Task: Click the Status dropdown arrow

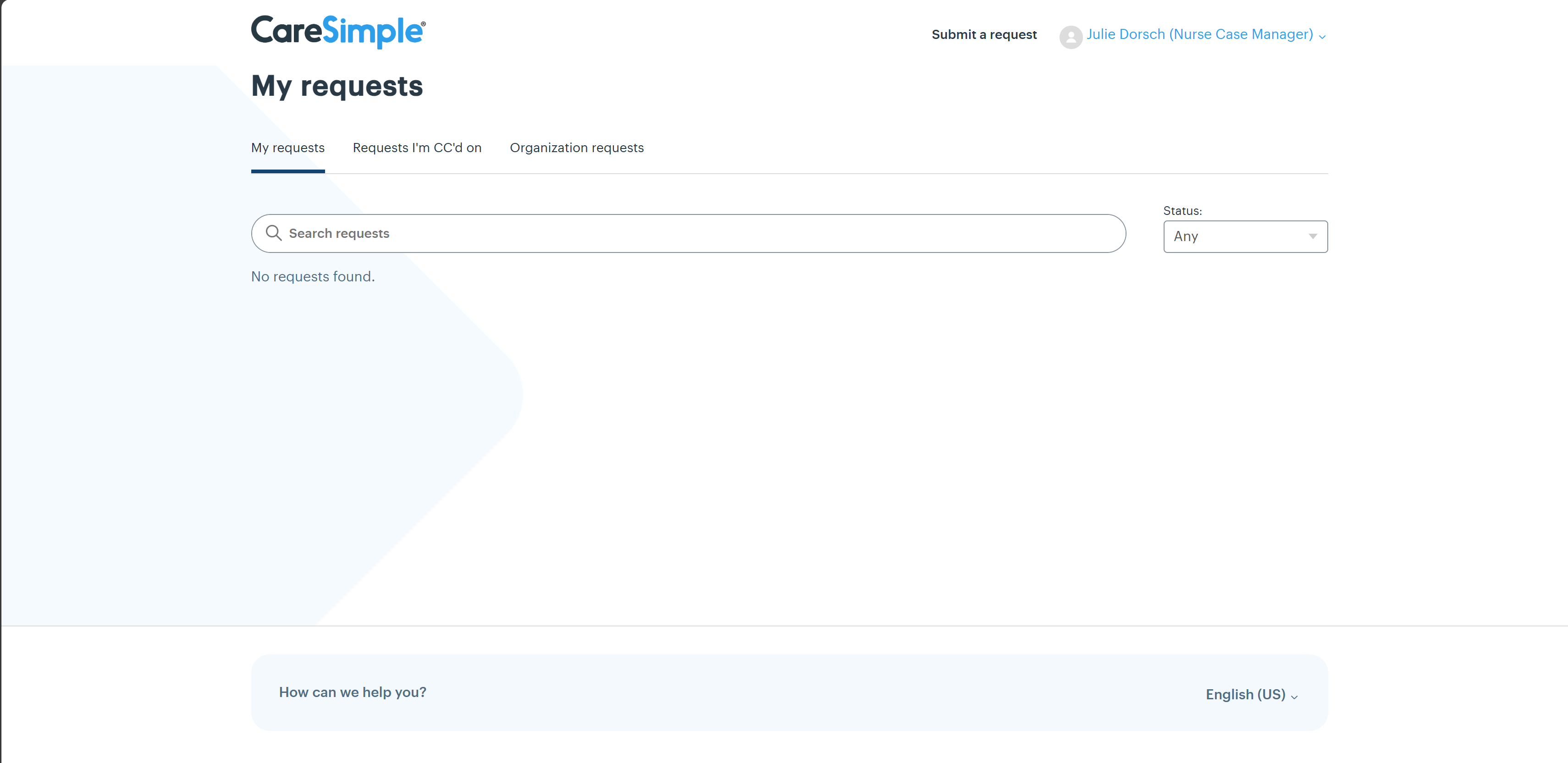Action: point(1312,236)
